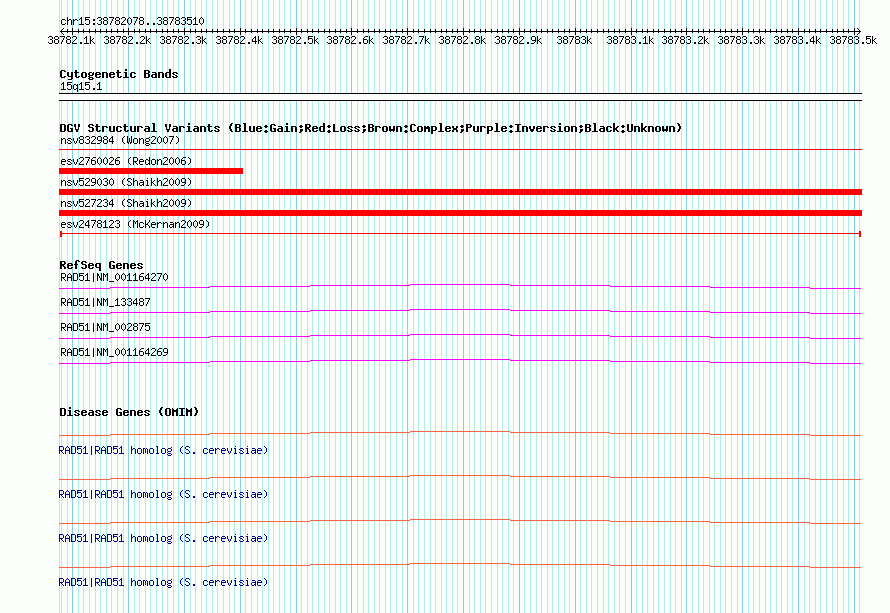Viewport: 890px width, 613px height.
Task: Click the 38782.8k ruler tick label
Action: pyautogui.click(x=462, y=40)
